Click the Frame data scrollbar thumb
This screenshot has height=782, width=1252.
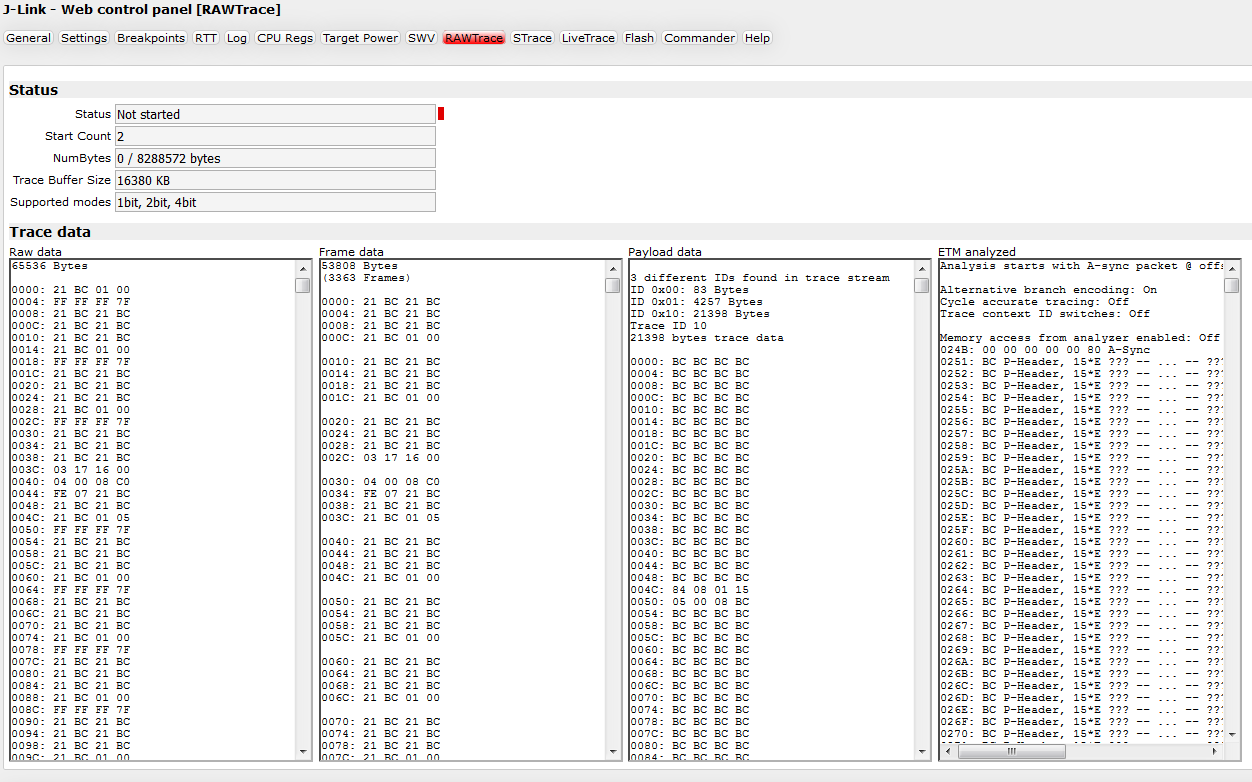[x=613, y=285]
